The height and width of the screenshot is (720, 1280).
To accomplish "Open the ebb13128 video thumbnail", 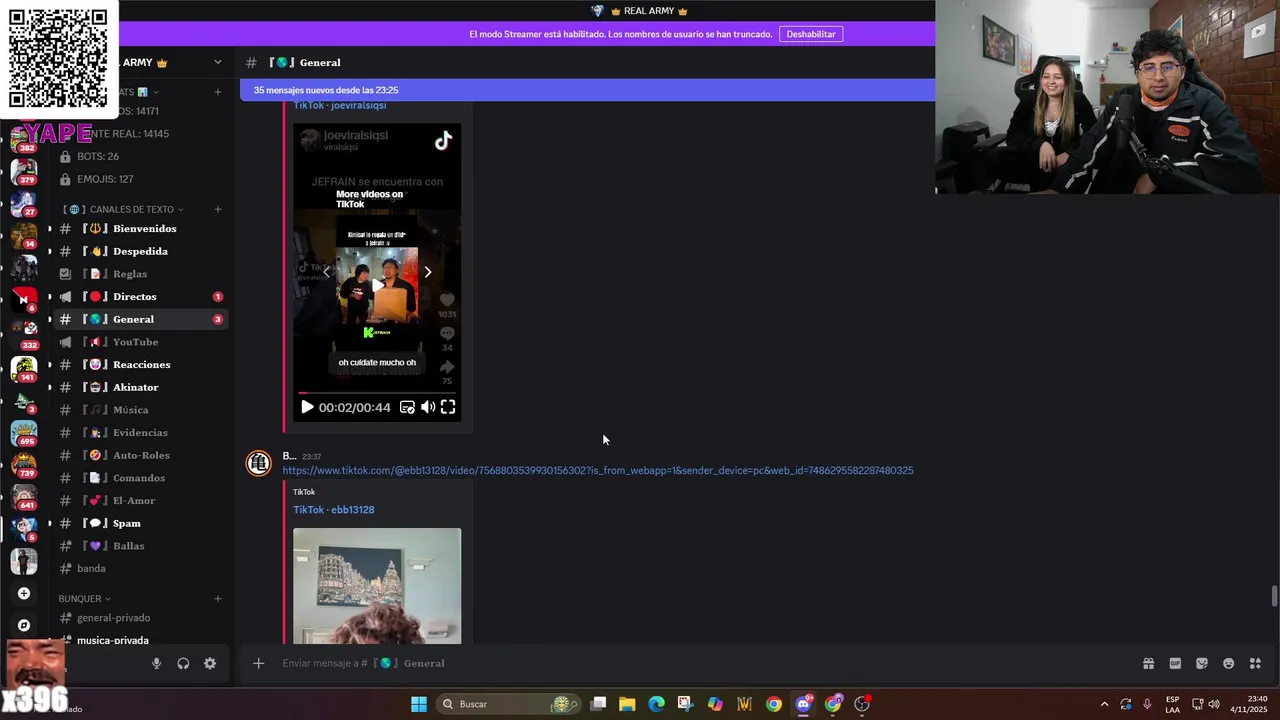I will click(x=377, y=585).
